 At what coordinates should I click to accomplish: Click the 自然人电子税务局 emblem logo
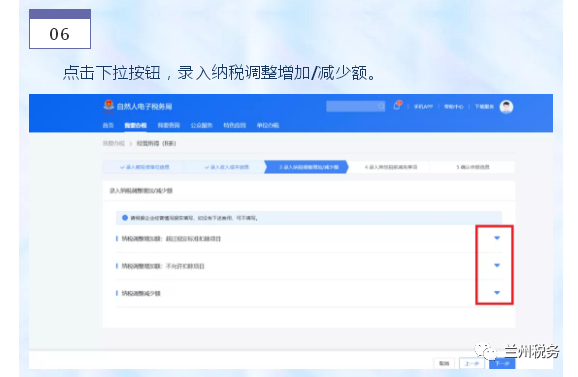tap(108, 106)
